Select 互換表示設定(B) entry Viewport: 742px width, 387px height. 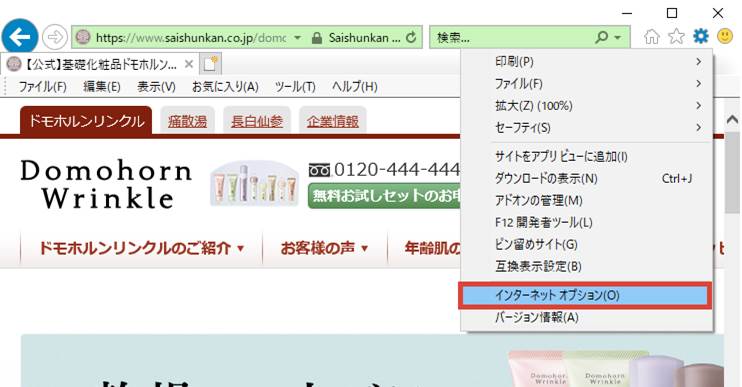[x=586, y=266]
